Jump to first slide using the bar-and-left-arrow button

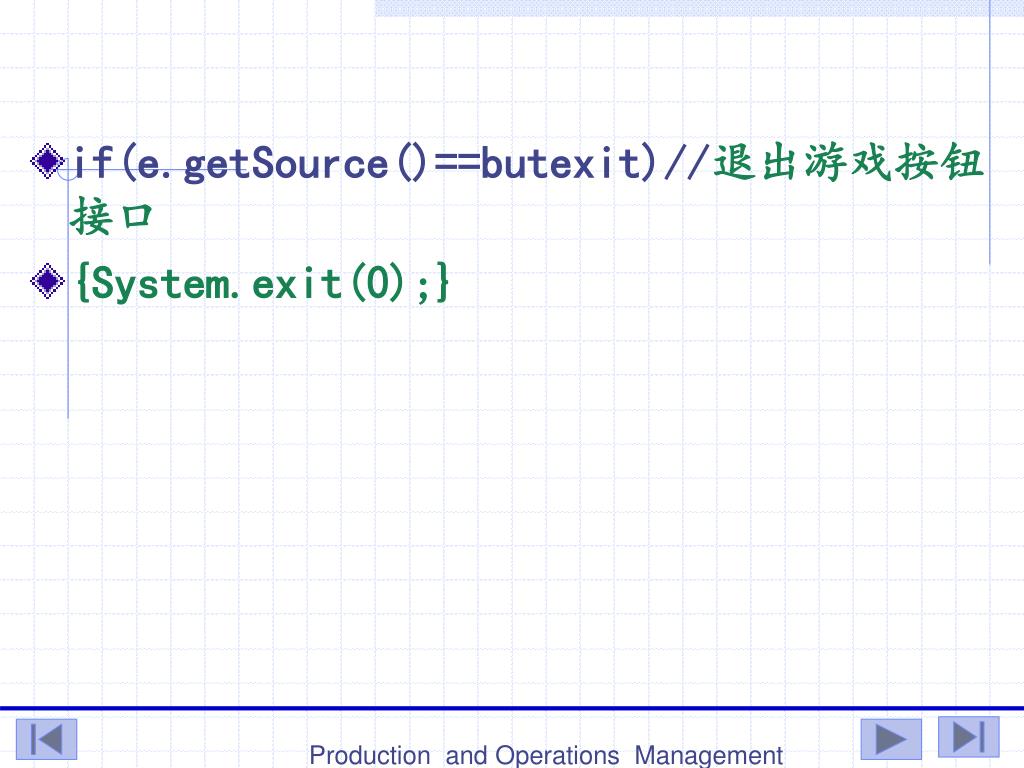pos(46,739)
